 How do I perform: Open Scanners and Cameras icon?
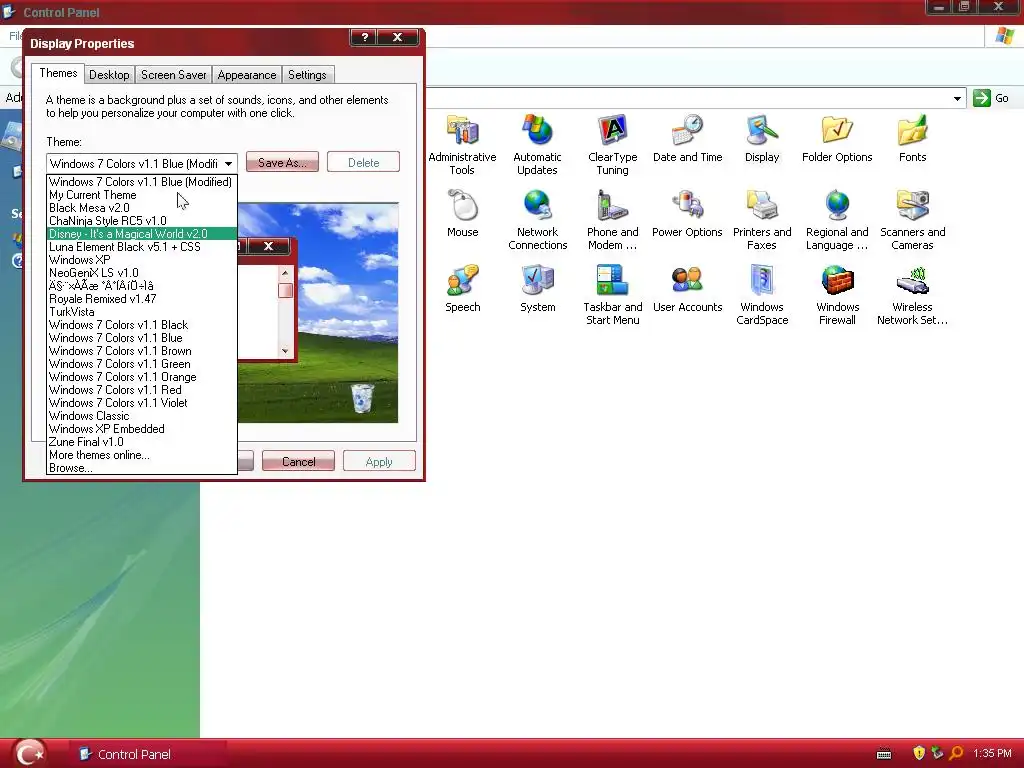point(912,205)
